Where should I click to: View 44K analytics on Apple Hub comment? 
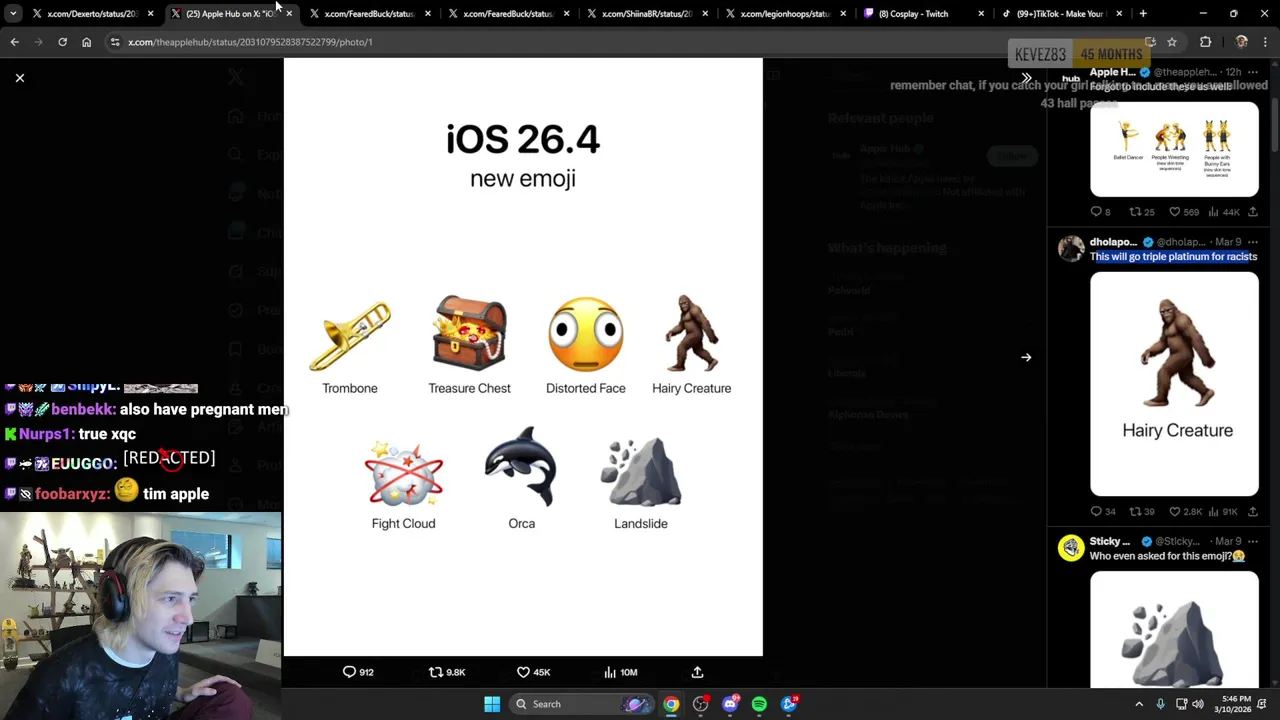pos(1224,212)
